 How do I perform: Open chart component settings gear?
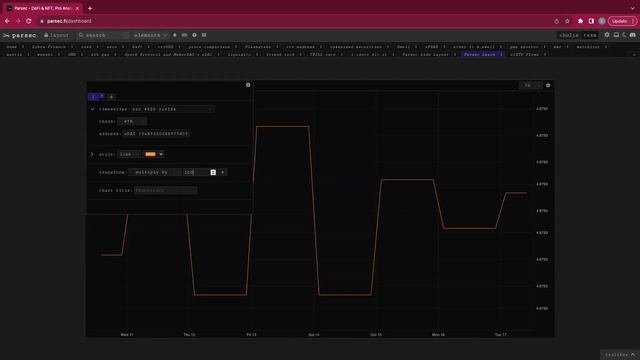[x=548, y=85]
